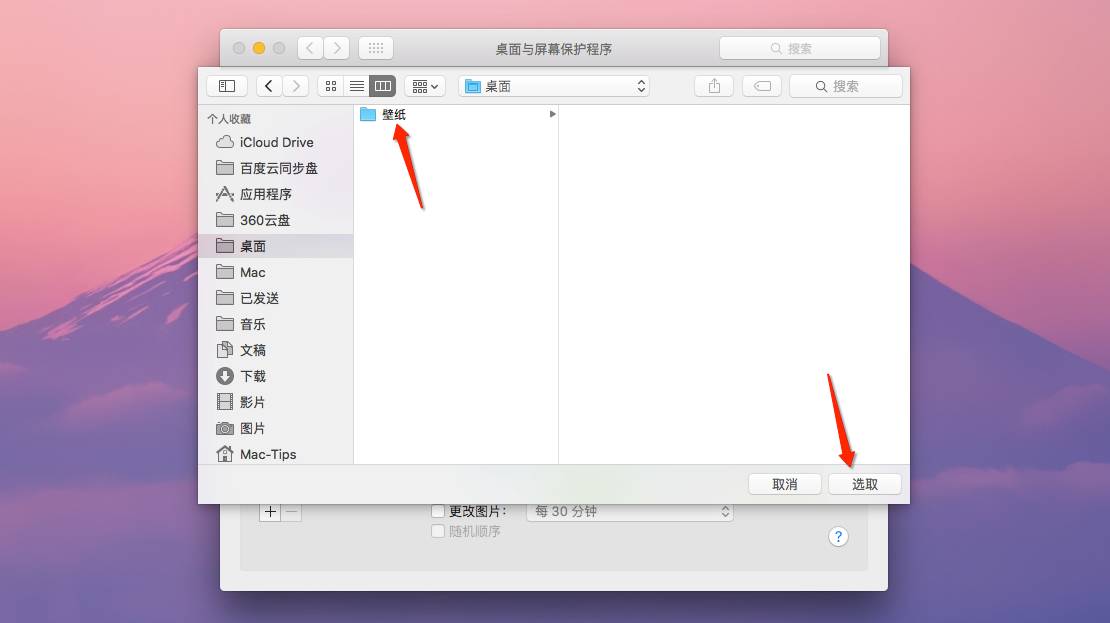Viewport: 1110px width, 623px height.
Task: Open the 桌面 location dropdown
Action: coord(554,86)
